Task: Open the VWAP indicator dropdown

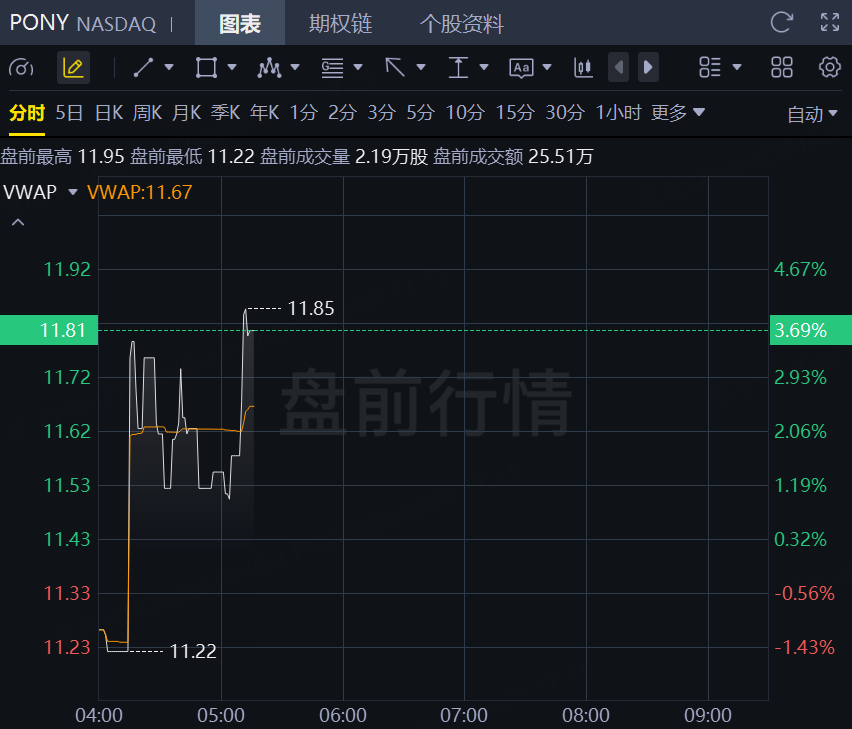Action: coord(72,192)
